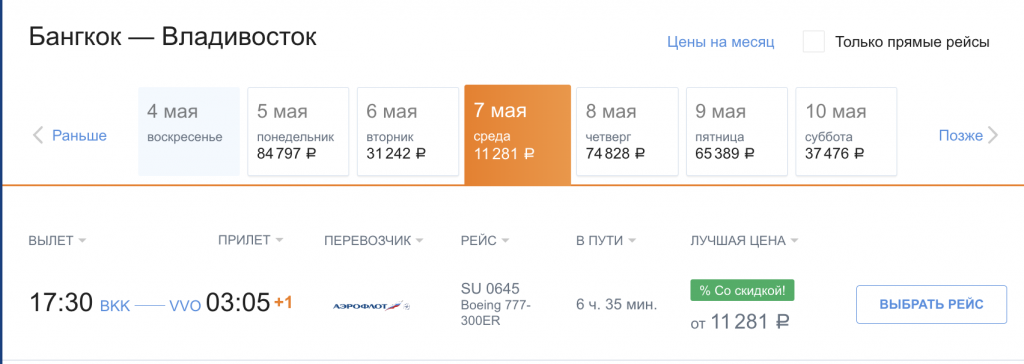This screenshot has height=364, width=1024.
Task: Choose the 8 мая четверг date tab
Action: pyautogui.click(x=627, y=131)
